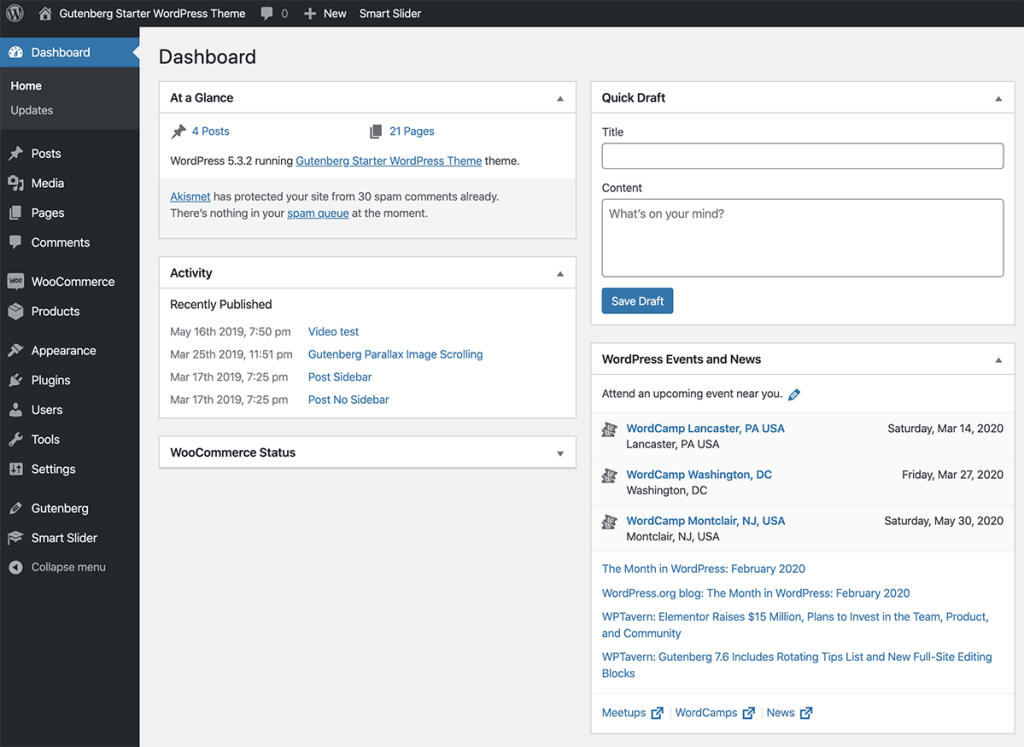Click the Comments speech bubble sidebar icon

tap(16, 242)
